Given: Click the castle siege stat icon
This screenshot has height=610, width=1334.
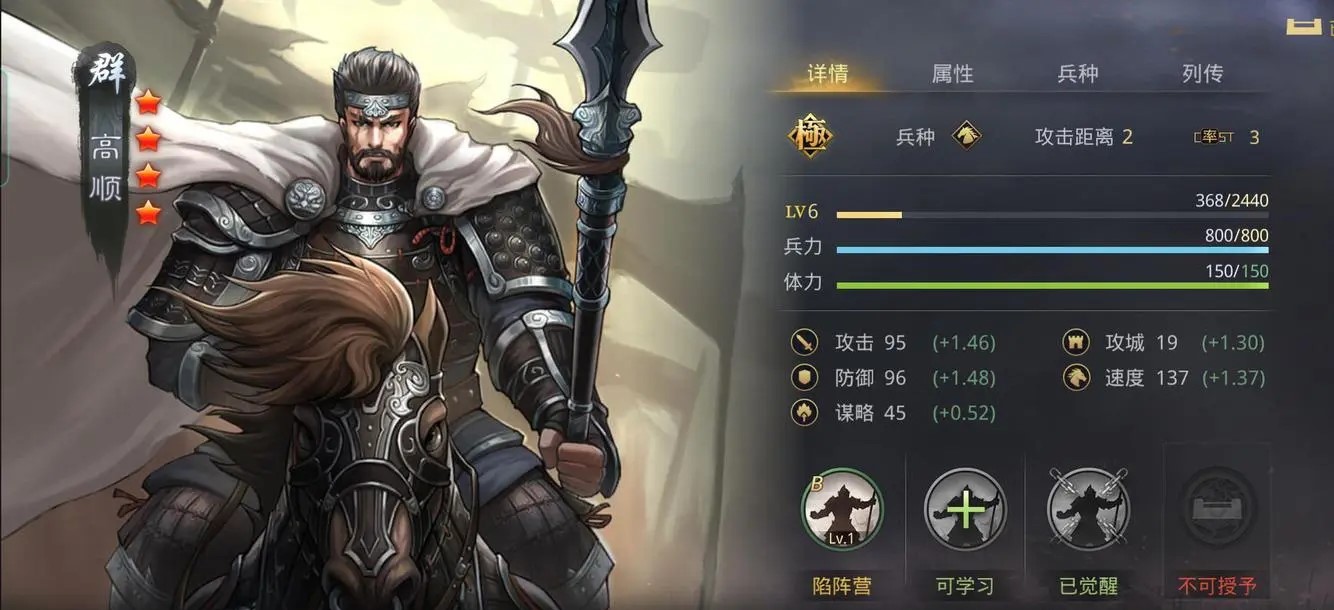Looking at the screenshot, I should pyautogui.click(x=1076, y=343).
